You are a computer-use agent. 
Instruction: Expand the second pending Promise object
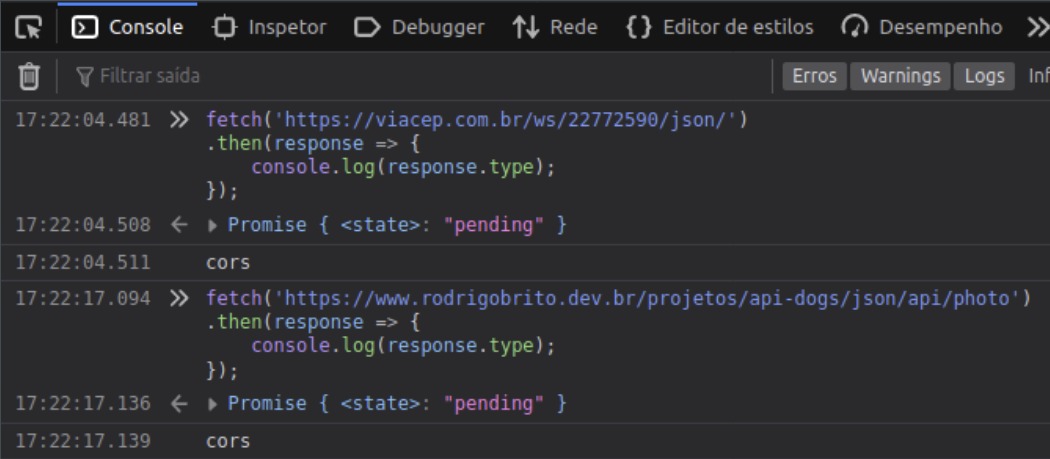pos(212,404)
